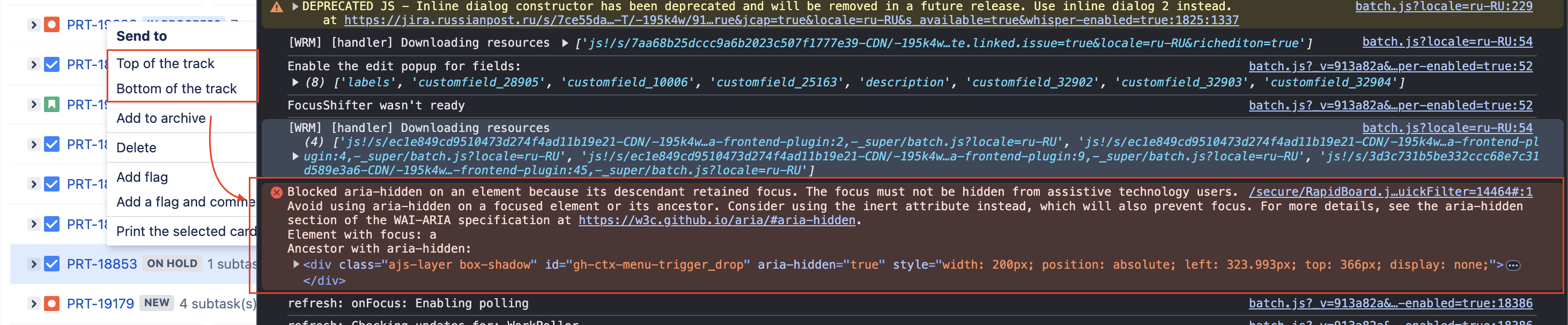
Task: Pick "Add a flag and comment" entry
Action: pyautogui.click(x=186, y=202)
